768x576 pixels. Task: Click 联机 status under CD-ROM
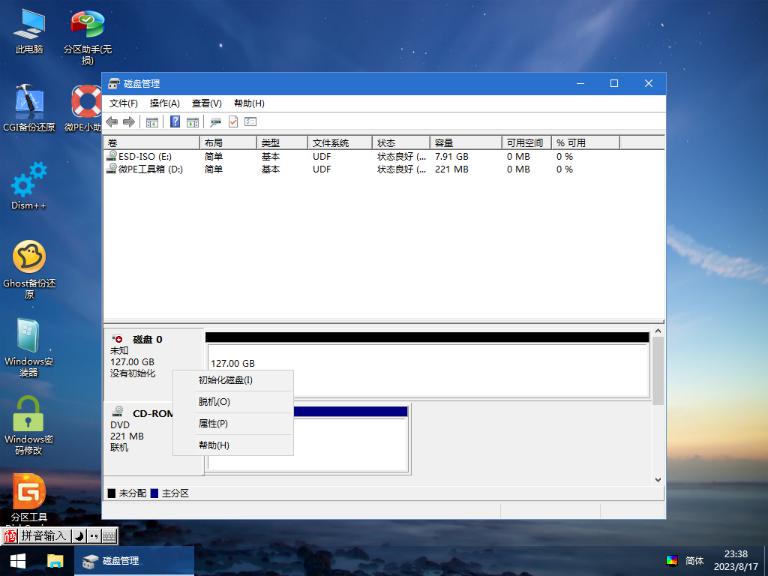pyautogui.click(x=119, y=447)
